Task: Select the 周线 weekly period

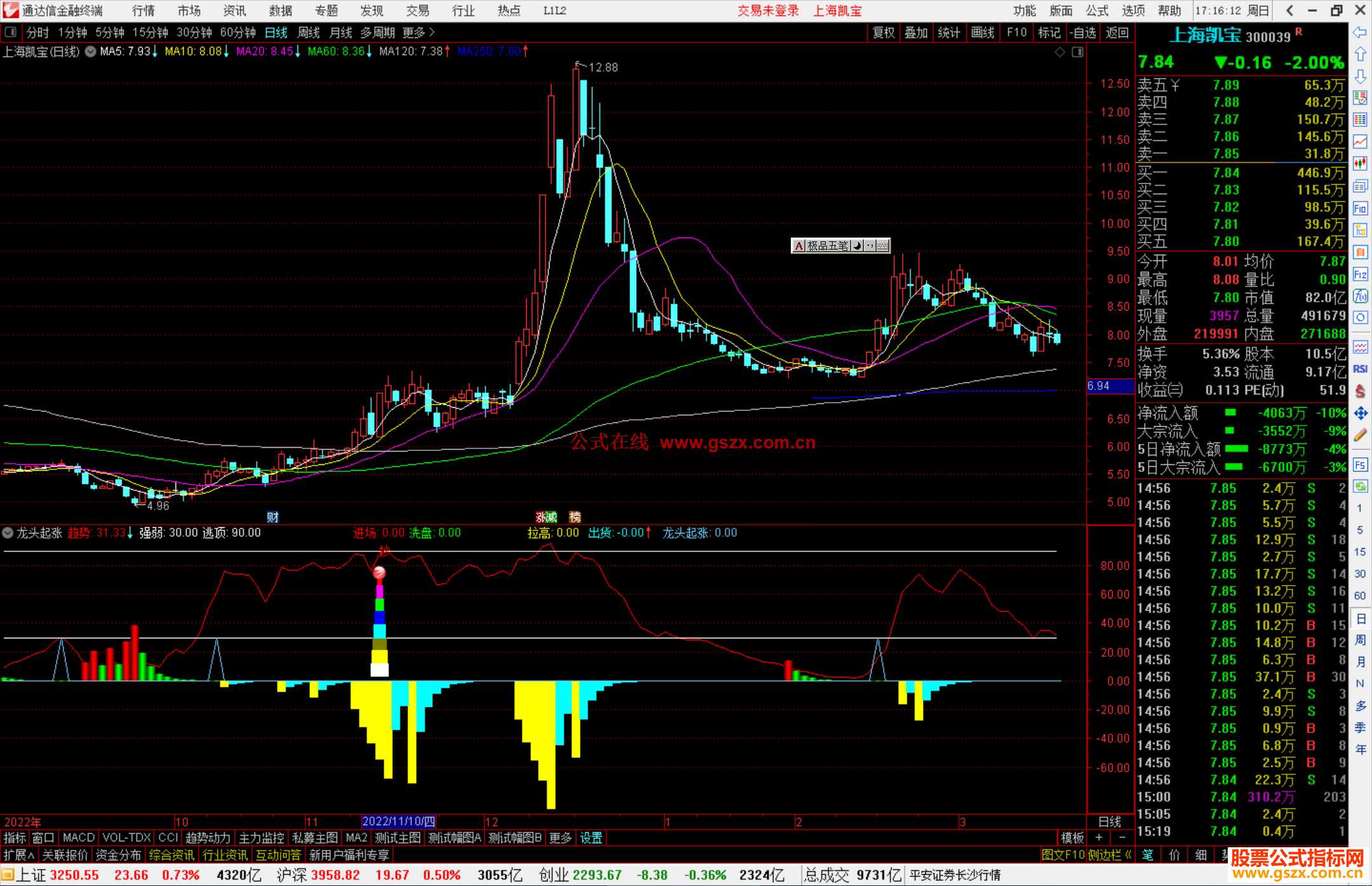Action: [x=309, y=32]
